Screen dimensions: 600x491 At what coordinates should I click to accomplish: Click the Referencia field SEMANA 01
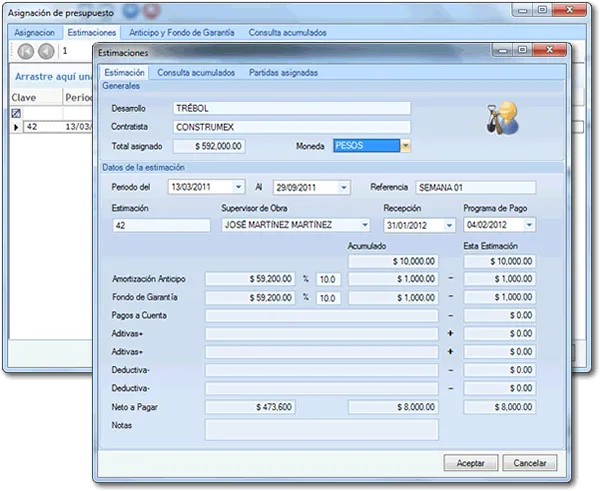coord(476,188)
